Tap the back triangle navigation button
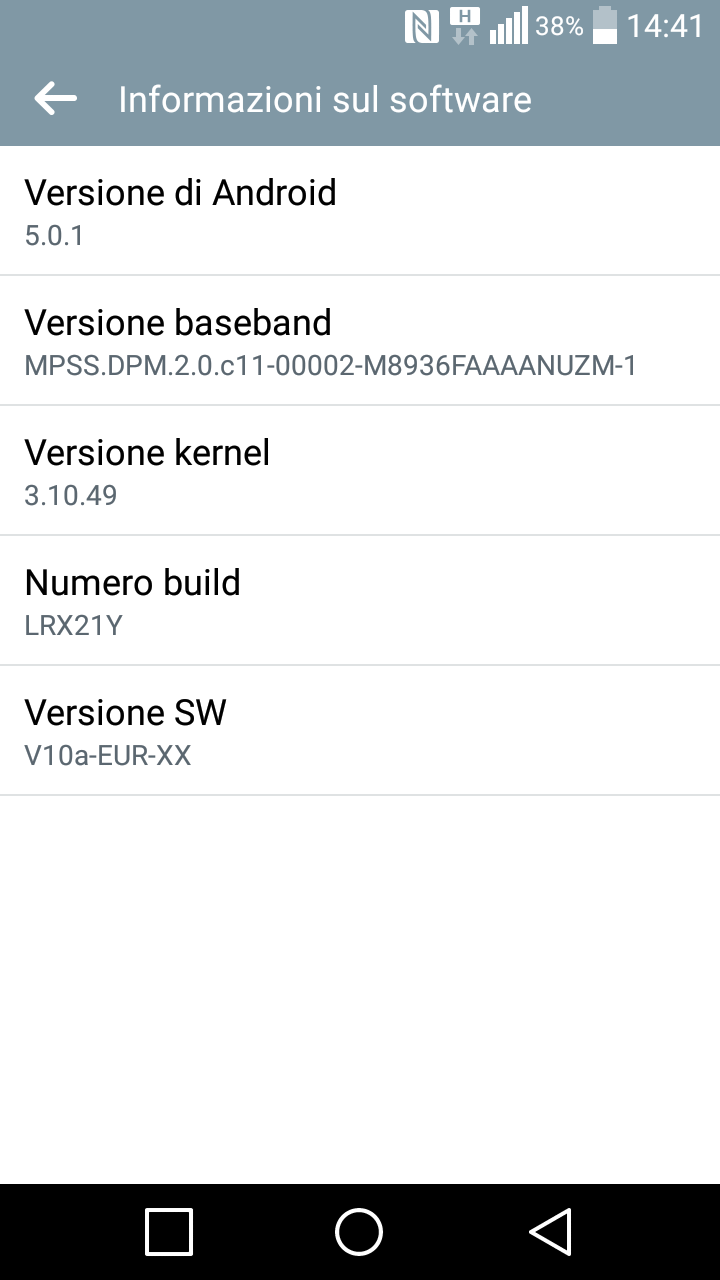The image size is (720, 1280). (550, 1231)
